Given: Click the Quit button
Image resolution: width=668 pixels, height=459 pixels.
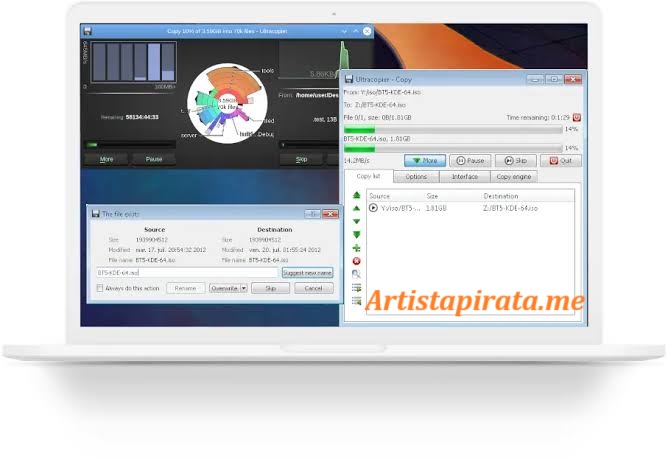Looking at the screenshot, I should pyautogui.click(x=561, y=160).
